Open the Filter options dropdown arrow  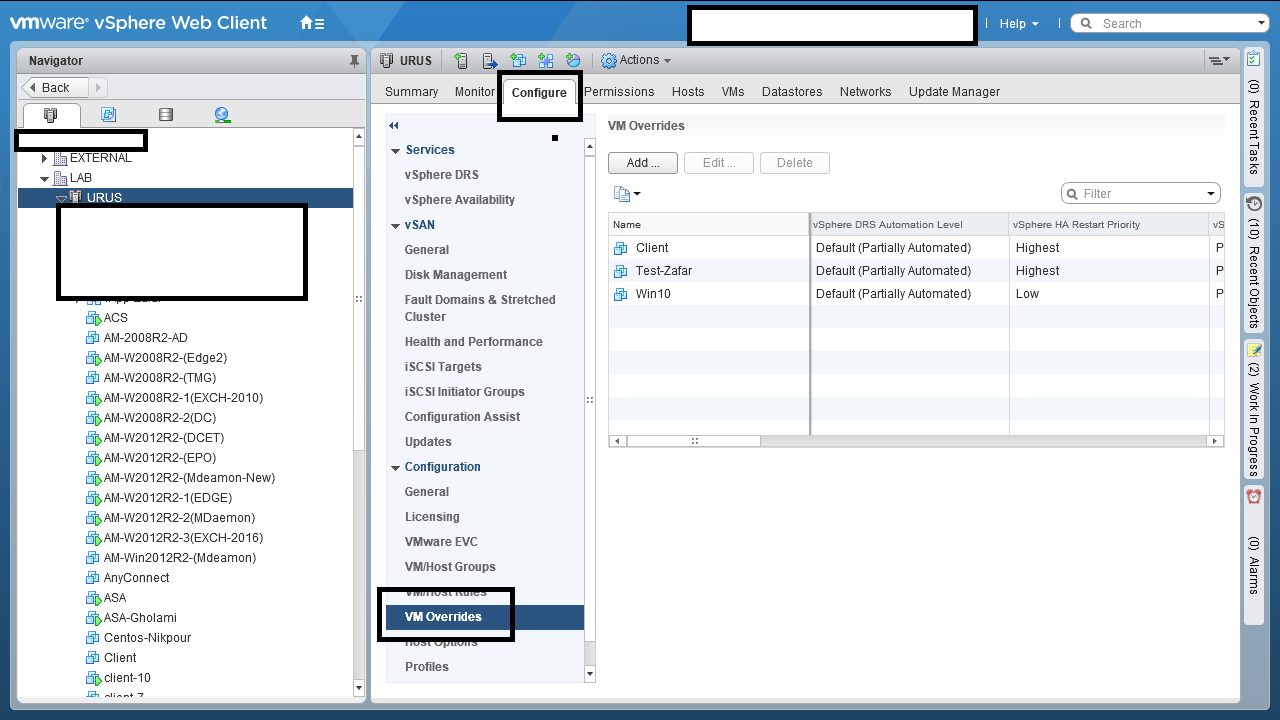coord(1211,194)
